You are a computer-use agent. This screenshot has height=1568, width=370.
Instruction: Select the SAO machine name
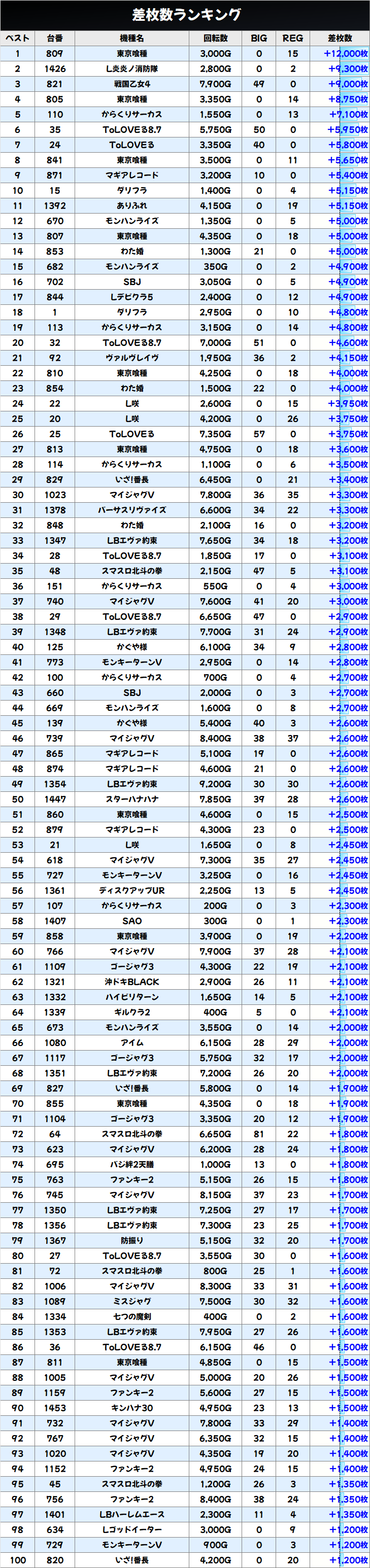[132, 921]
